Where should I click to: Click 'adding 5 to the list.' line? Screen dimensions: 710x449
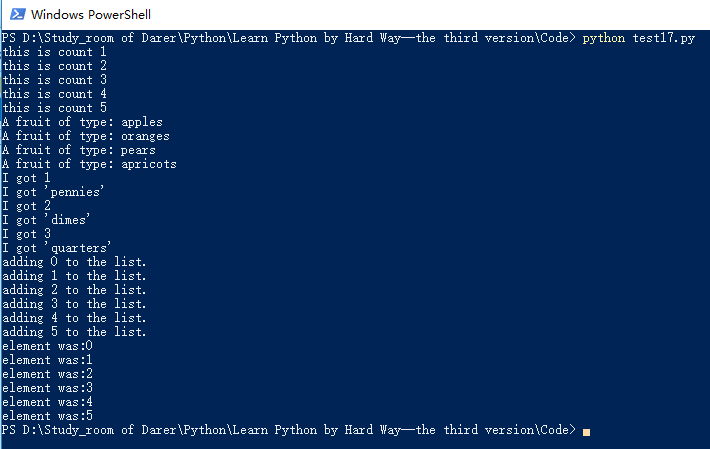75,332
